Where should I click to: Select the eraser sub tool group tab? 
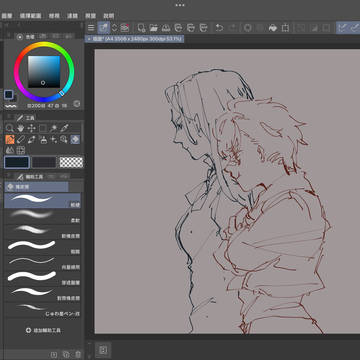36,187
